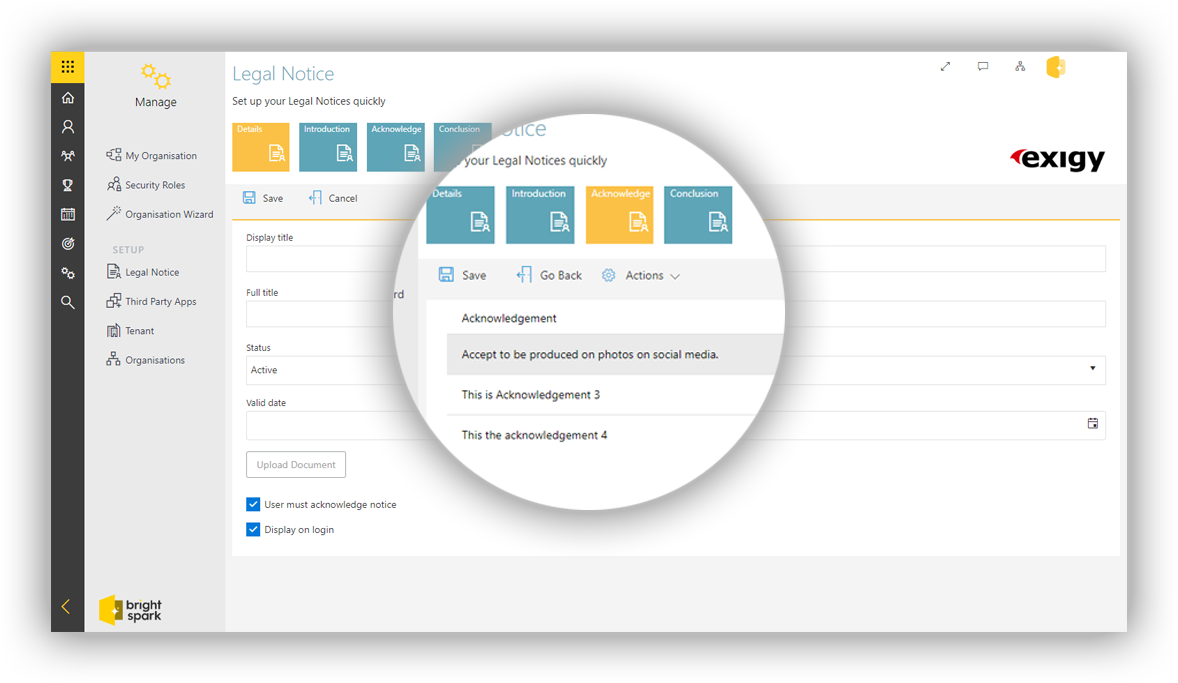Open the app launcher grid icon
This screenshot has width=1178, height=683.
pyautogui.click(x=68, y=67)
